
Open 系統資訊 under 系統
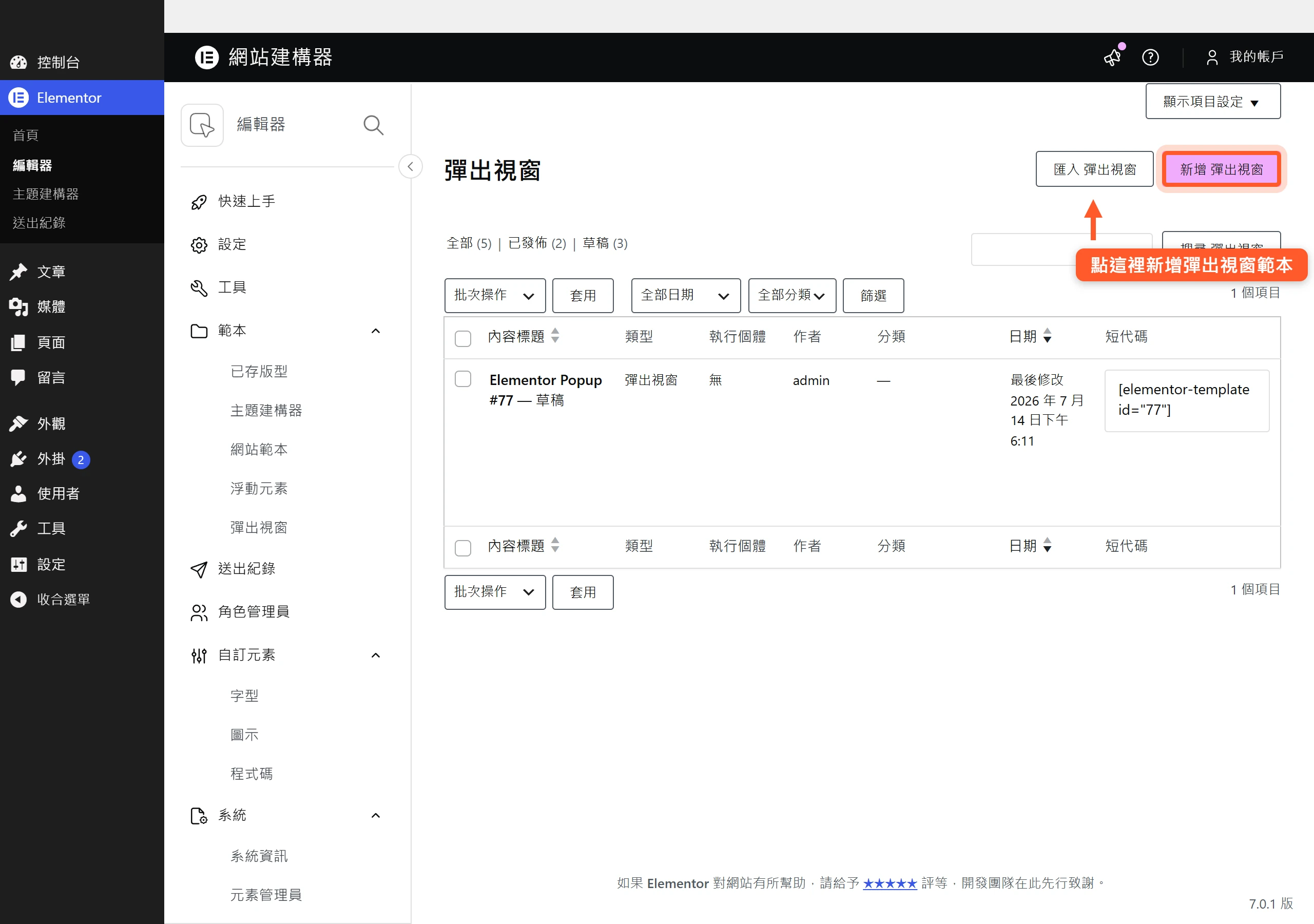(x=259, y=856)
